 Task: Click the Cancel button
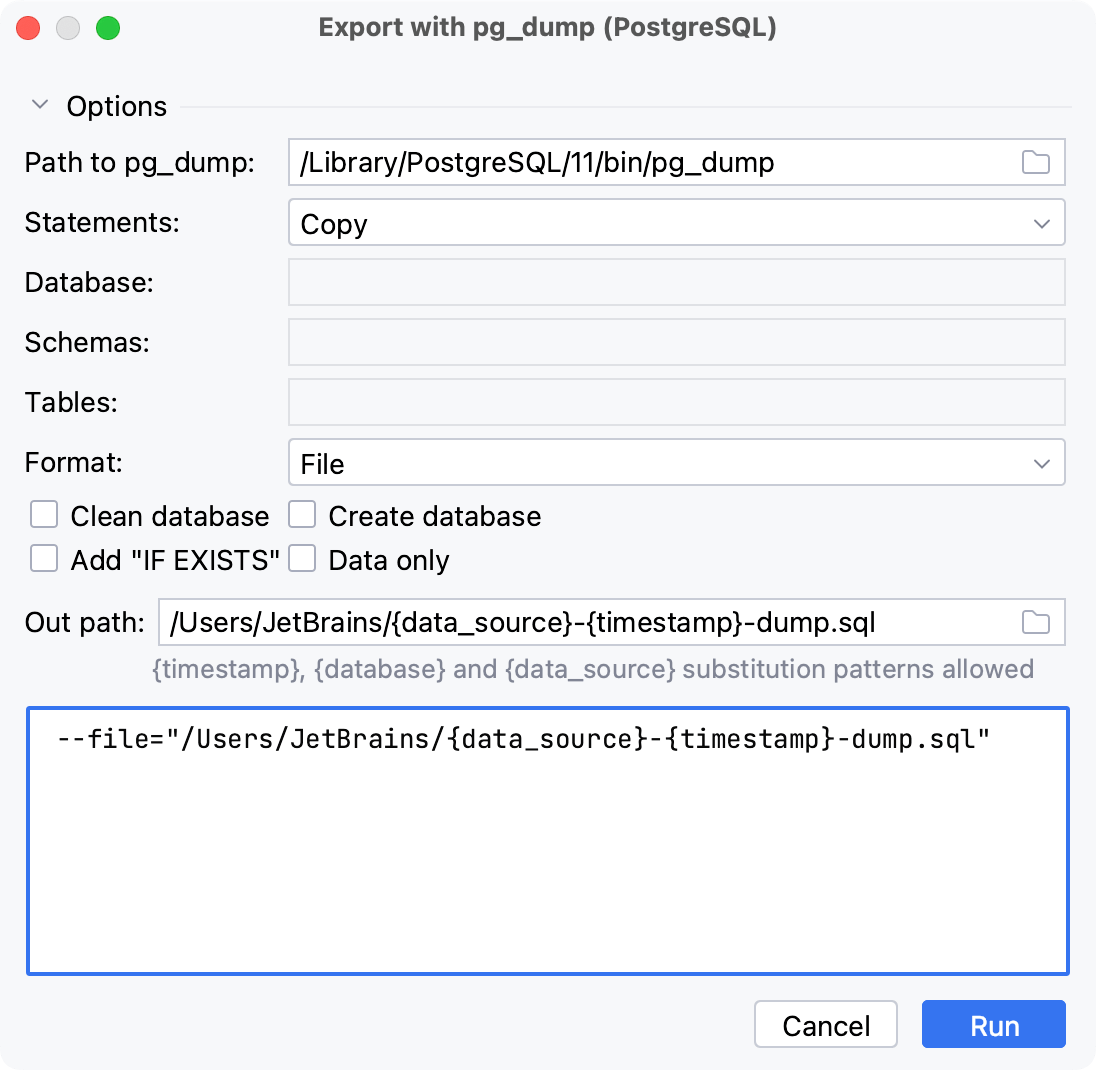tap(825, 1025)
